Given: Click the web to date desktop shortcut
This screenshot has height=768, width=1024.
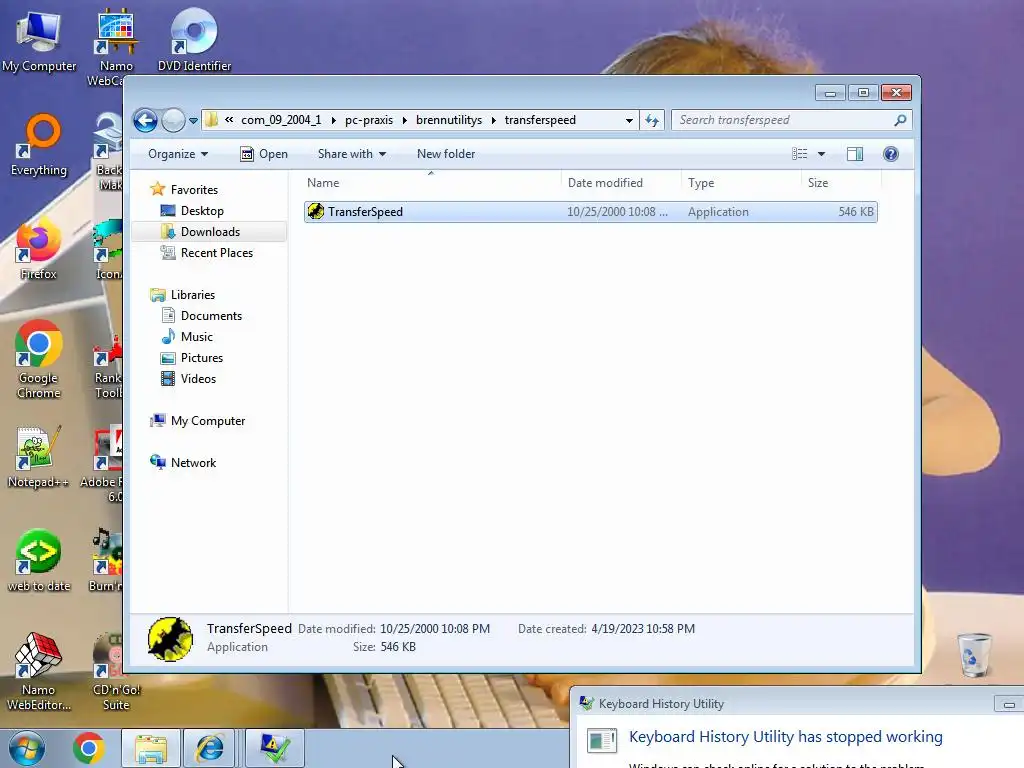Looking at the screenshot, I should [39, 560].
